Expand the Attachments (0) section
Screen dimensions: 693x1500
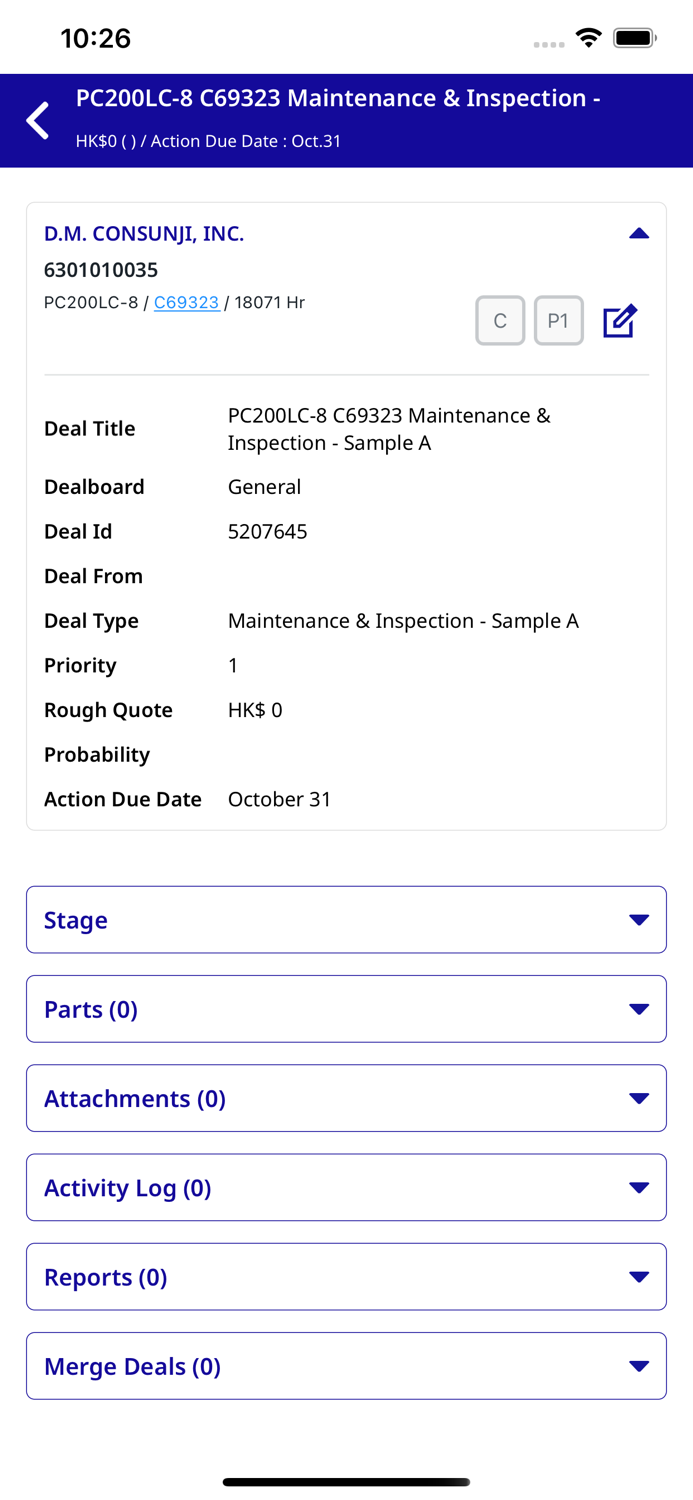click(639, 1098)
